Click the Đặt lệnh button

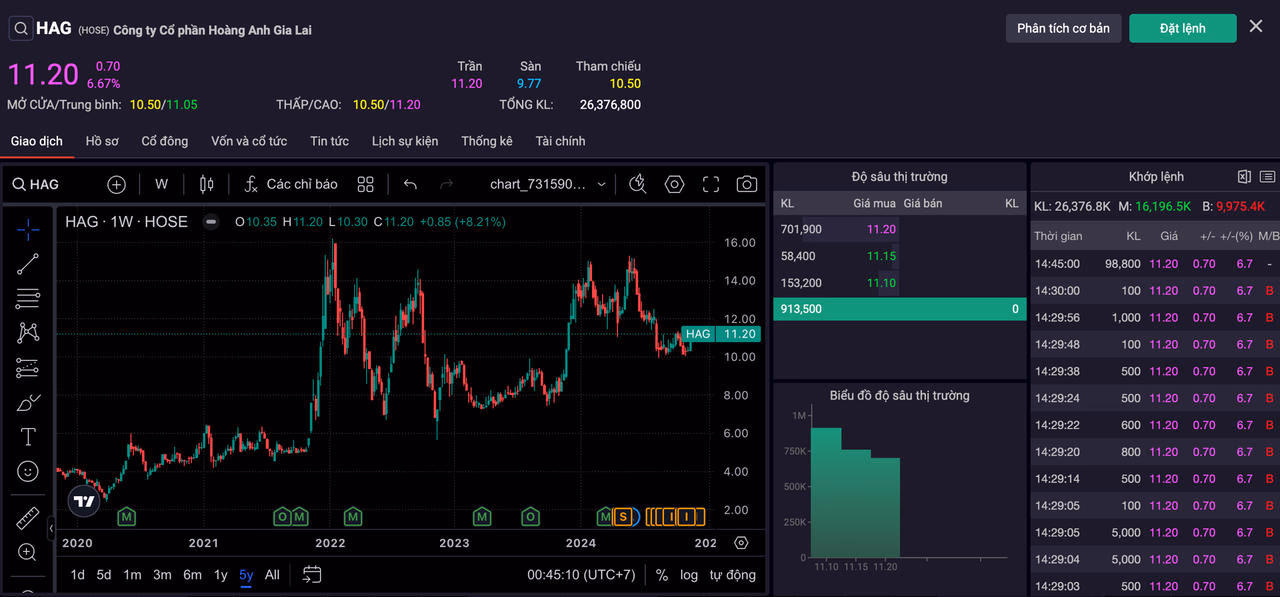pyautogui.click(x=1182, y=28)
